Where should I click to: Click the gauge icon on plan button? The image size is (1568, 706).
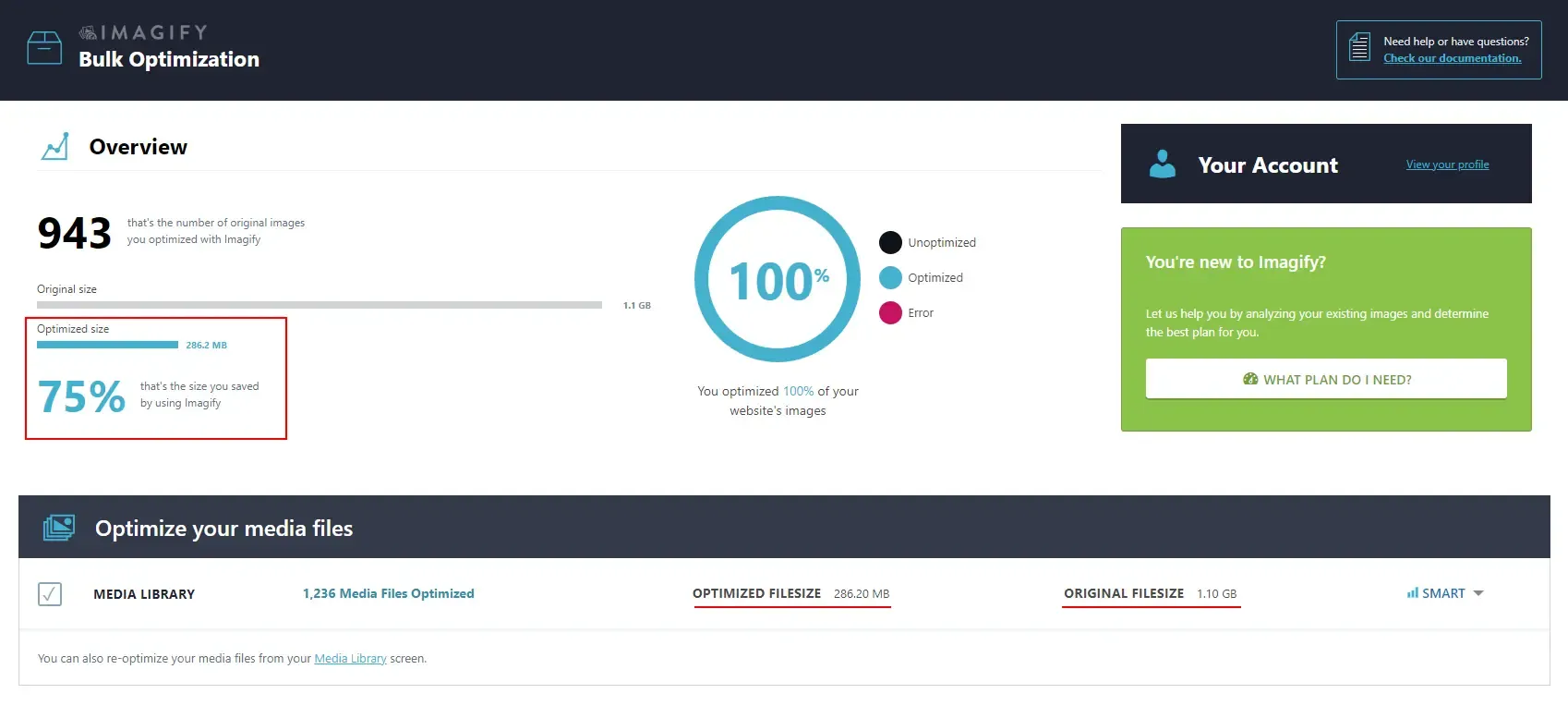(x=1250, y=379)
